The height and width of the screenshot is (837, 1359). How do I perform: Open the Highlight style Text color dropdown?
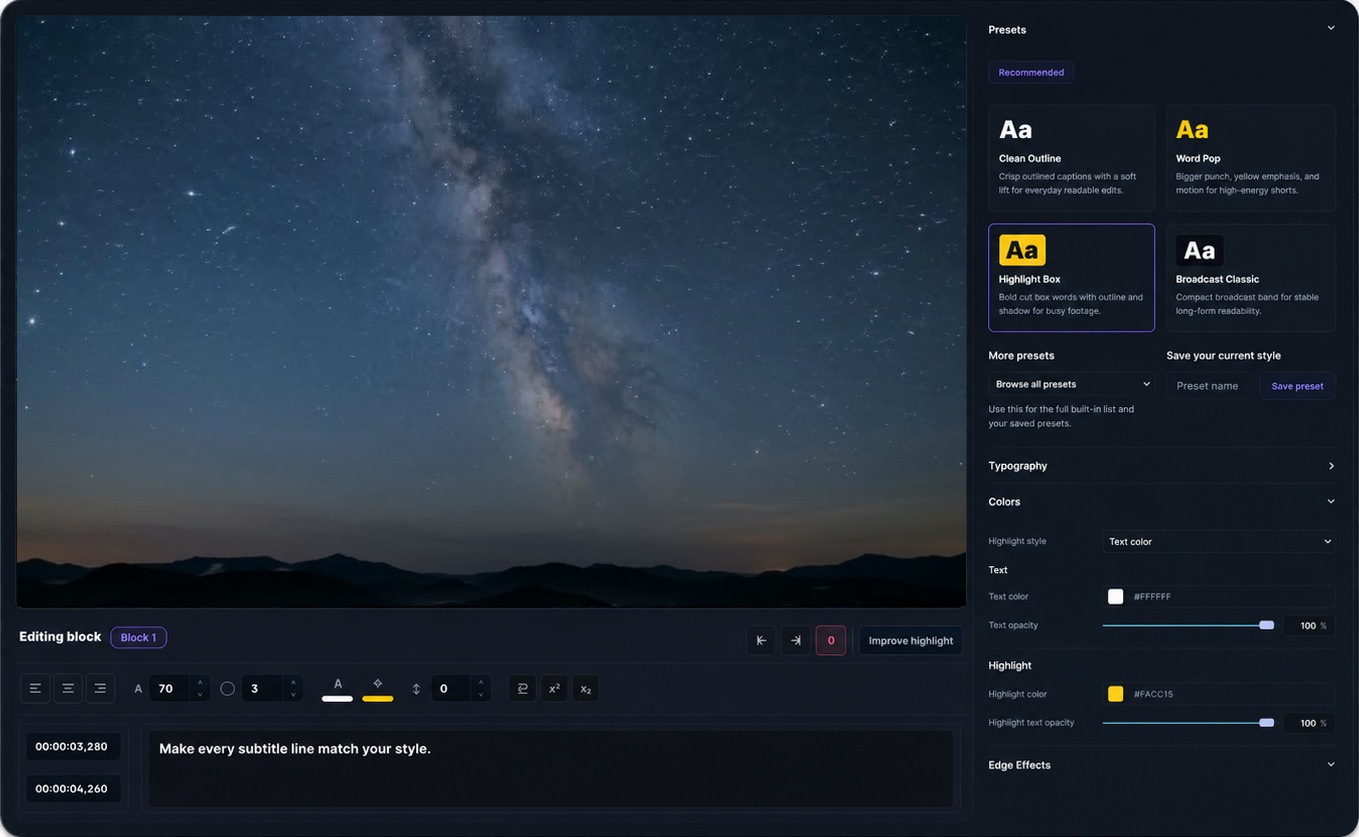point(1219,541)
